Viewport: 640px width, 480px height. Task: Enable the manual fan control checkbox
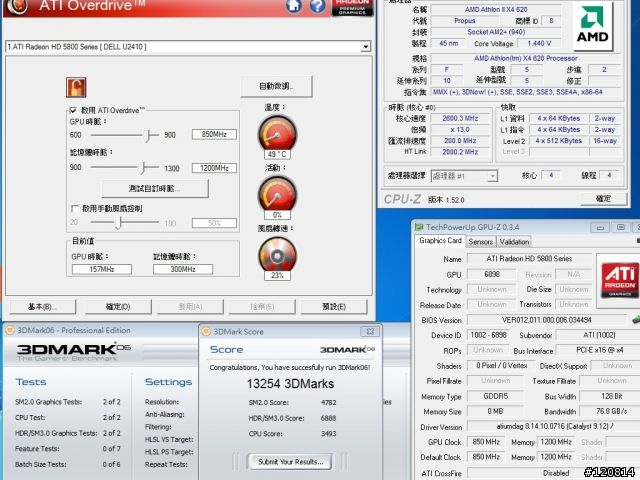[x=75, y=209]
